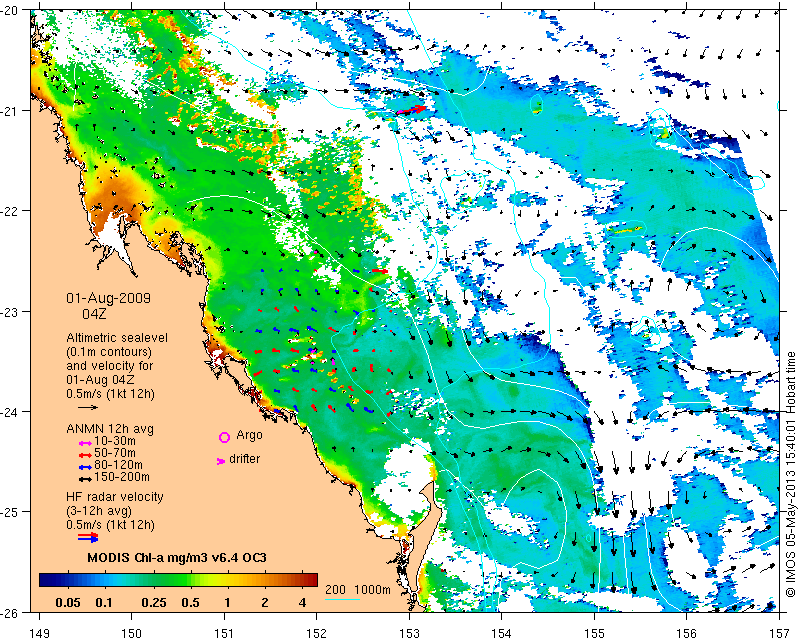This screenshot has height=640, width=800.
Task: Click the pink 10-30m depth arrow symbol
Action: pyautogui.click(x=85, y=443)
